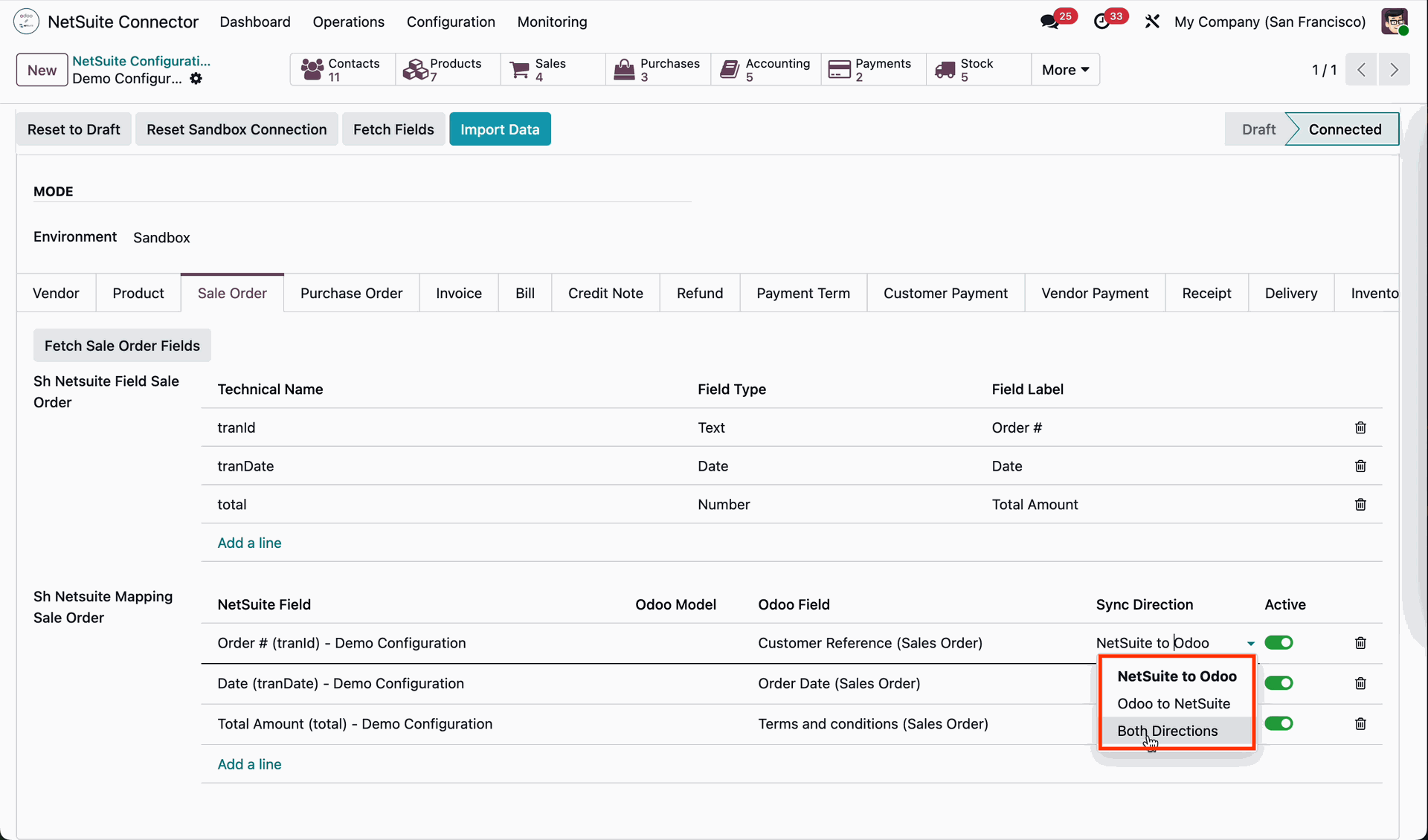The image size is (1428, 840).
Task: Open the Purchases smart button
Action: [658, 70]
